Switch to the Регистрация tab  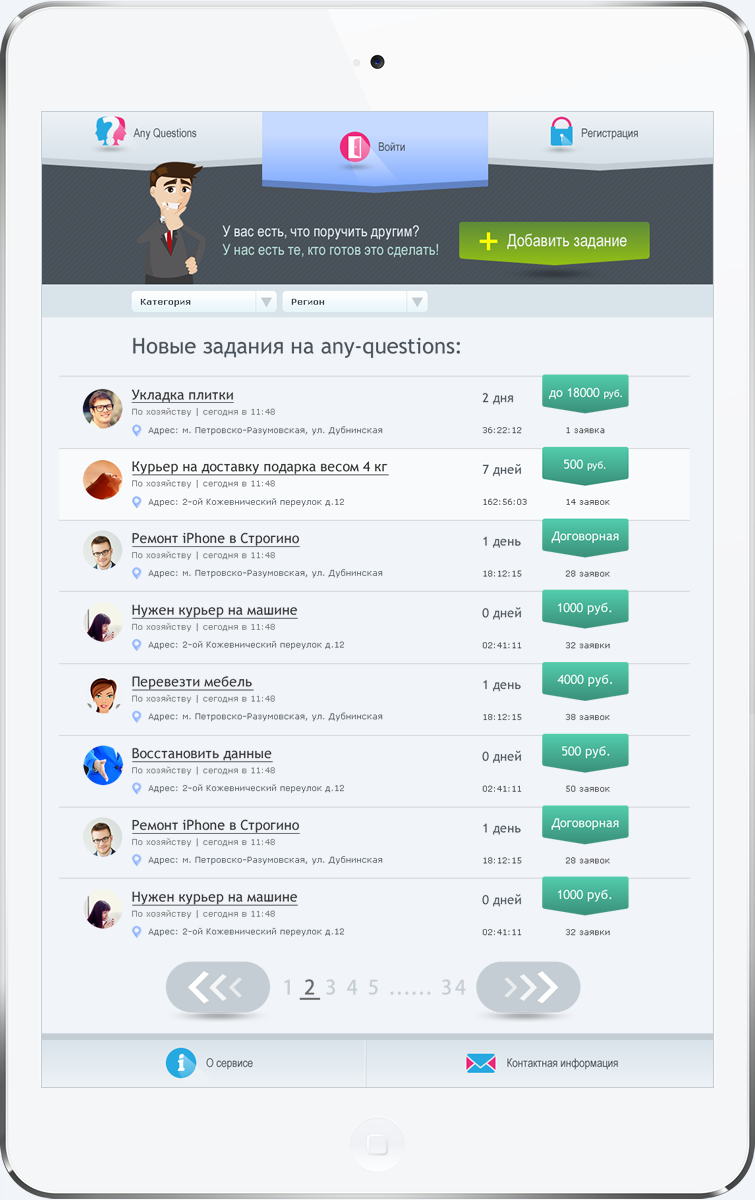coord(609,133)
